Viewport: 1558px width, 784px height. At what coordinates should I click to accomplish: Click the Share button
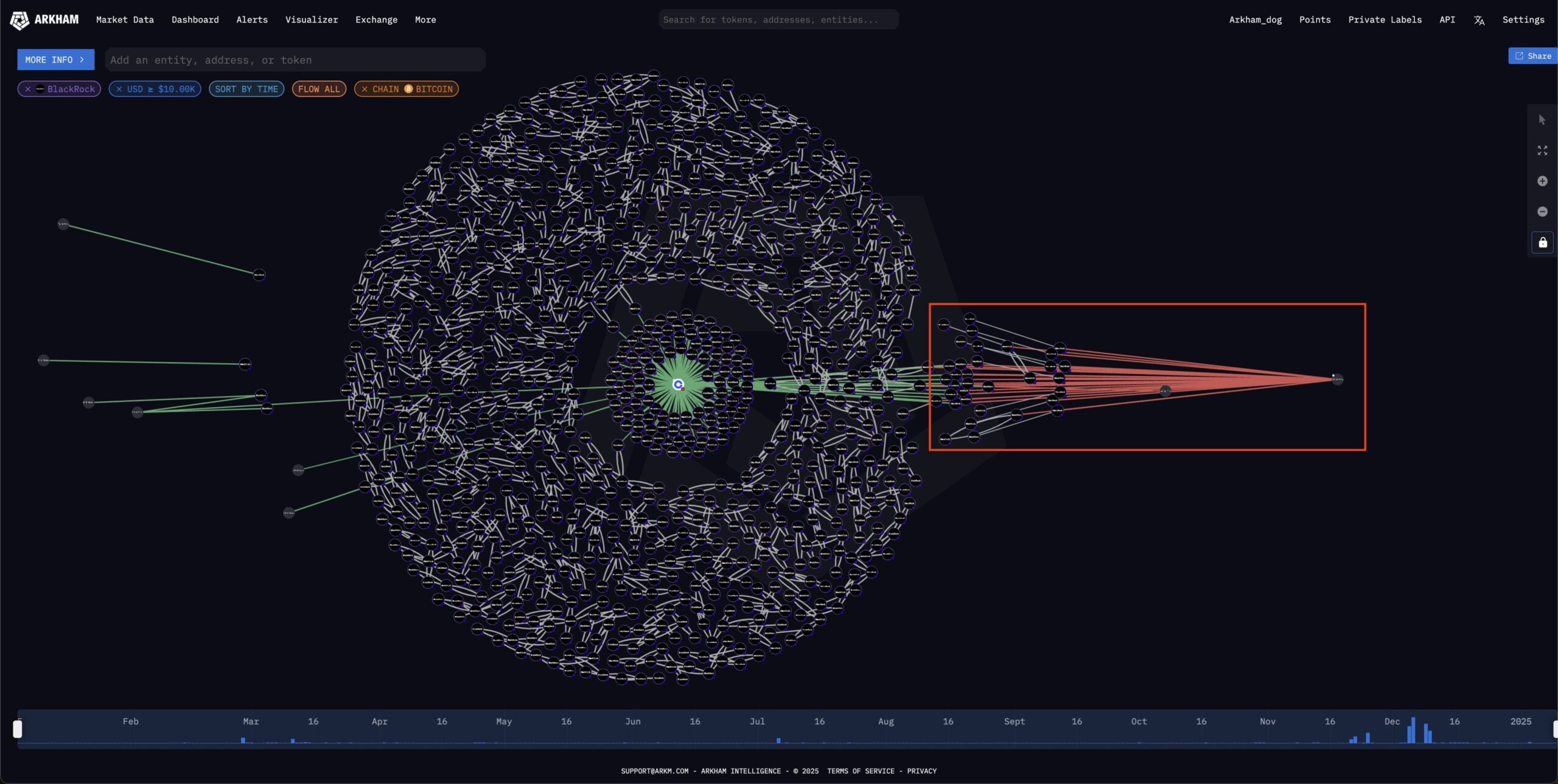pos(1532,56)
